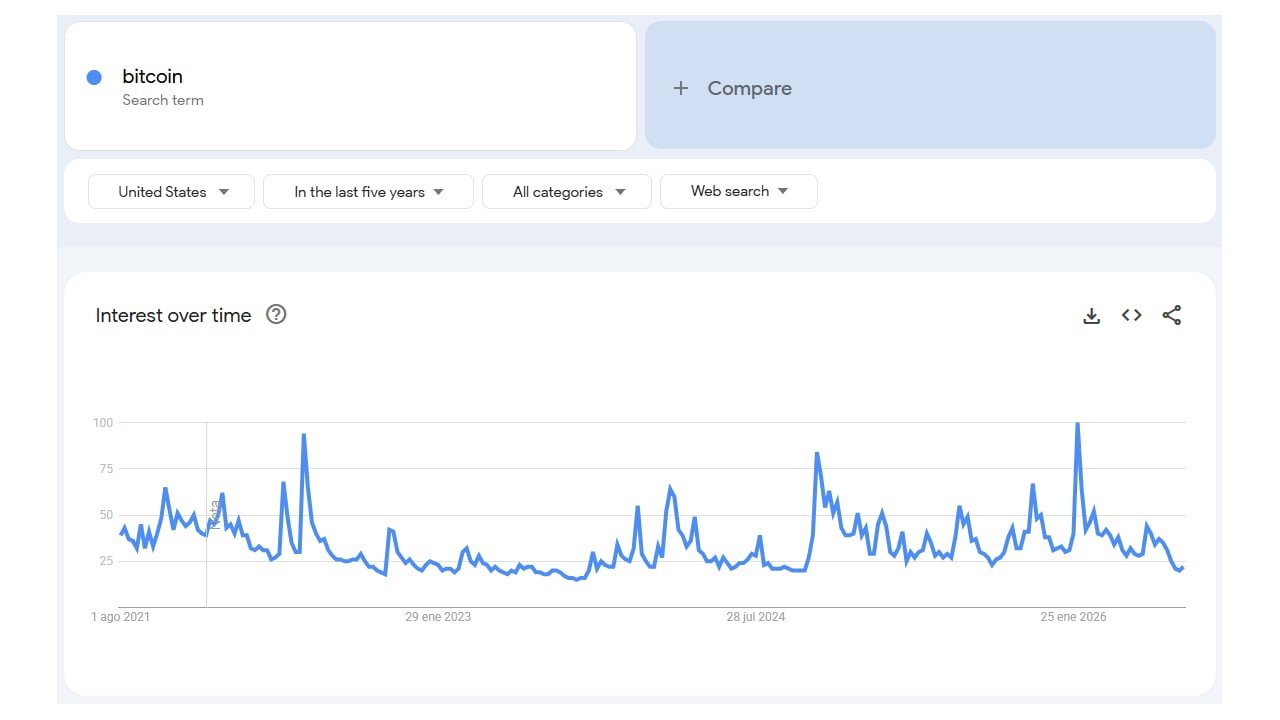Image resolution: width=1280 pixels, height=720 pixels.
Task: Share the Interest over time chart
Action: pos(1172,315)
